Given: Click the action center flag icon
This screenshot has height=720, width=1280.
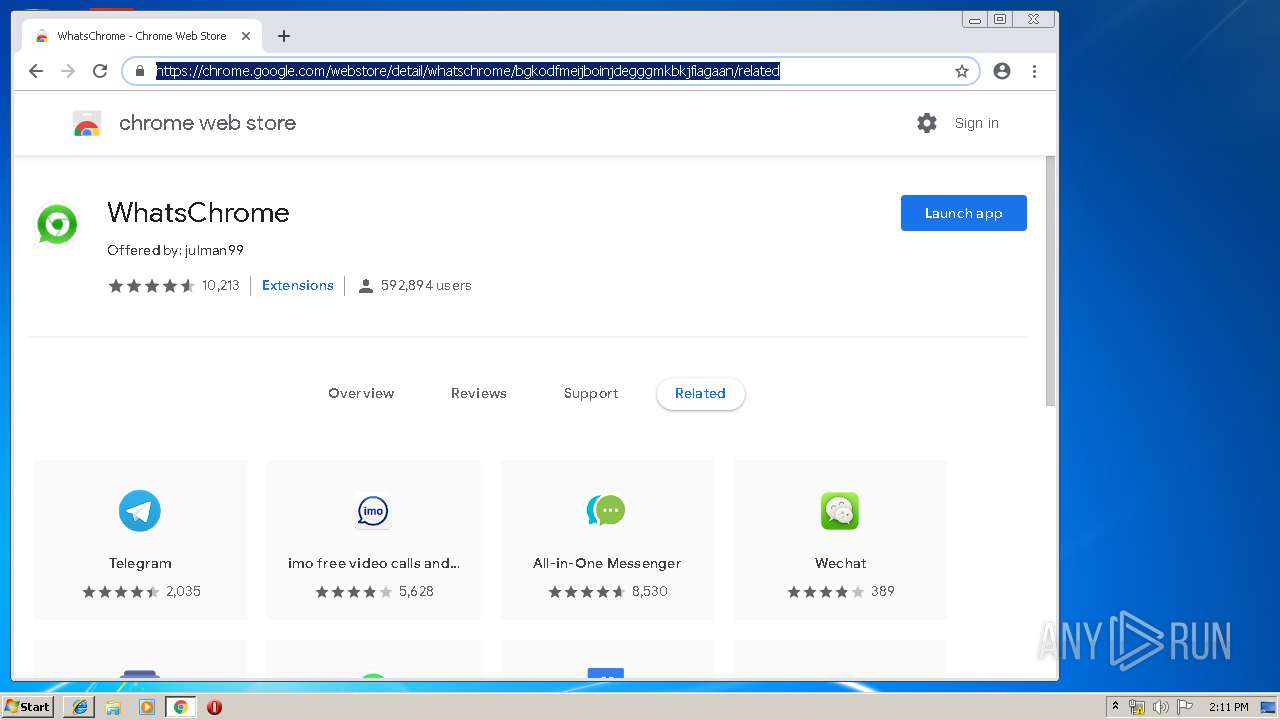Looking at the screenshot, I should click(x=1185, y=707).
